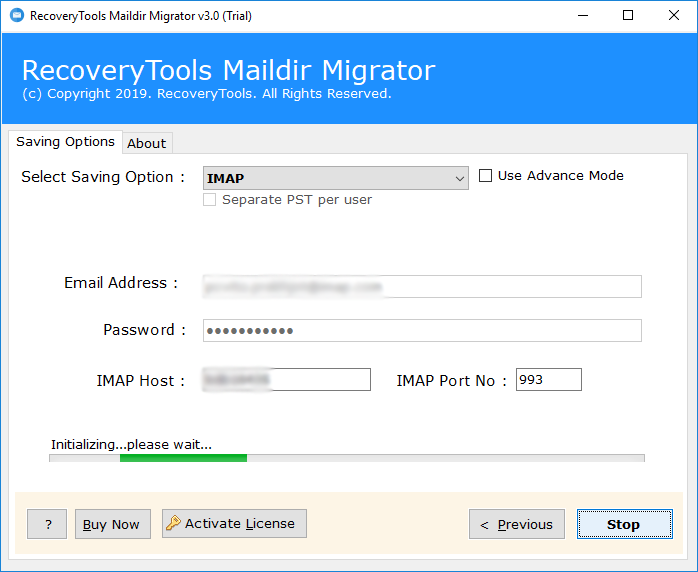Viewport: 698px width, 572px height.
Task: Click the 'Select Saving Option :' label
Action: pyautogui.click(x=103, y=177)
